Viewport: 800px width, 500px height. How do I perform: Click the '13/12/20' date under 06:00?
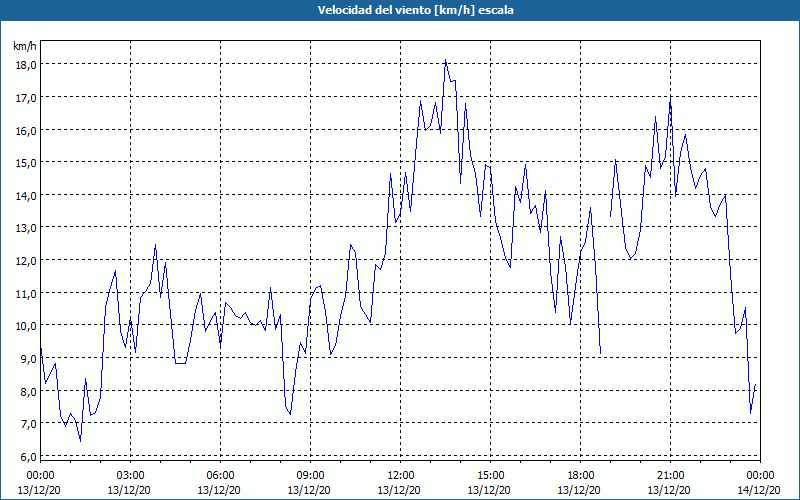[x=219, y=490]
